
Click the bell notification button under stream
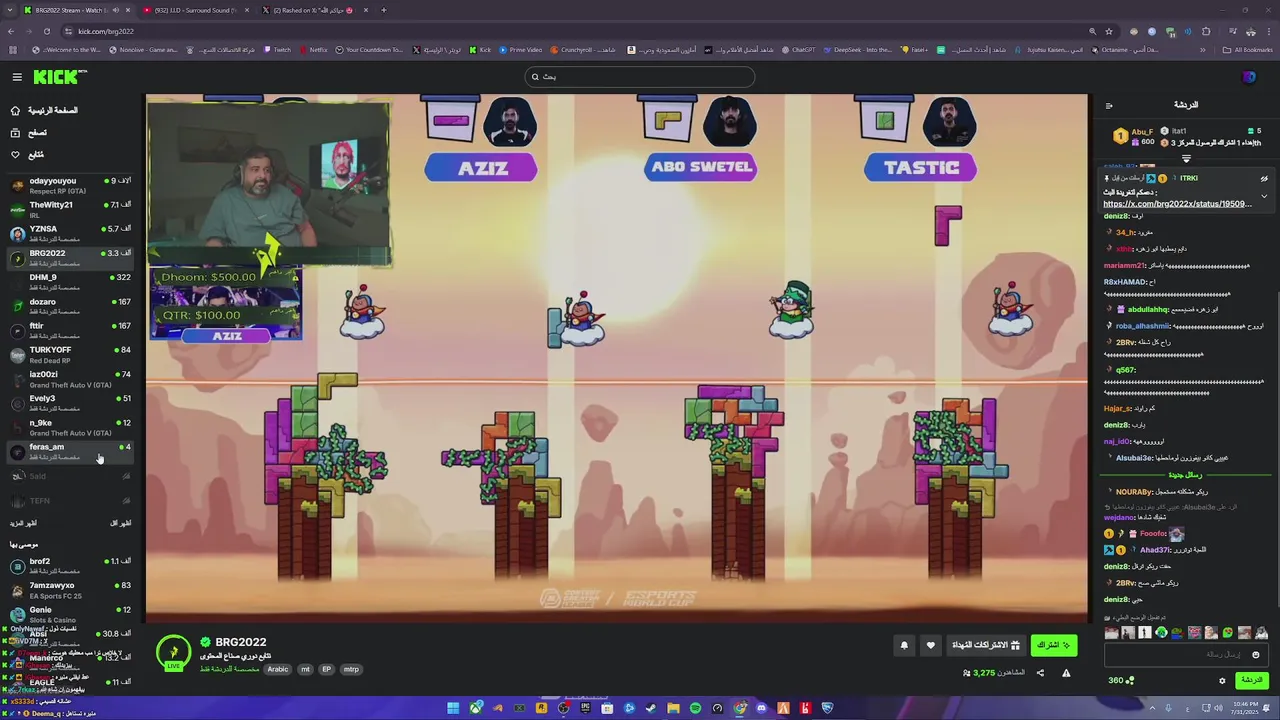904,645
